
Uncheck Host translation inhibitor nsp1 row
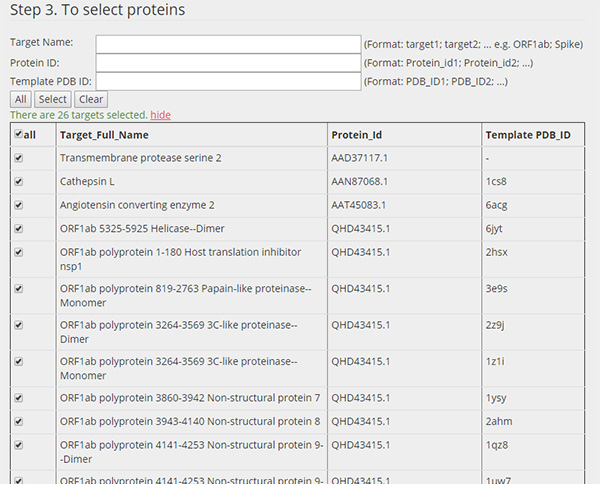coord(18,253)
